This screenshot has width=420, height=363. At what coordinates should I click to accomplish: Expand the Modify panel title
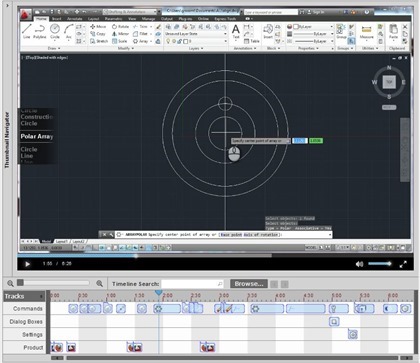click(x=125, y=48)
